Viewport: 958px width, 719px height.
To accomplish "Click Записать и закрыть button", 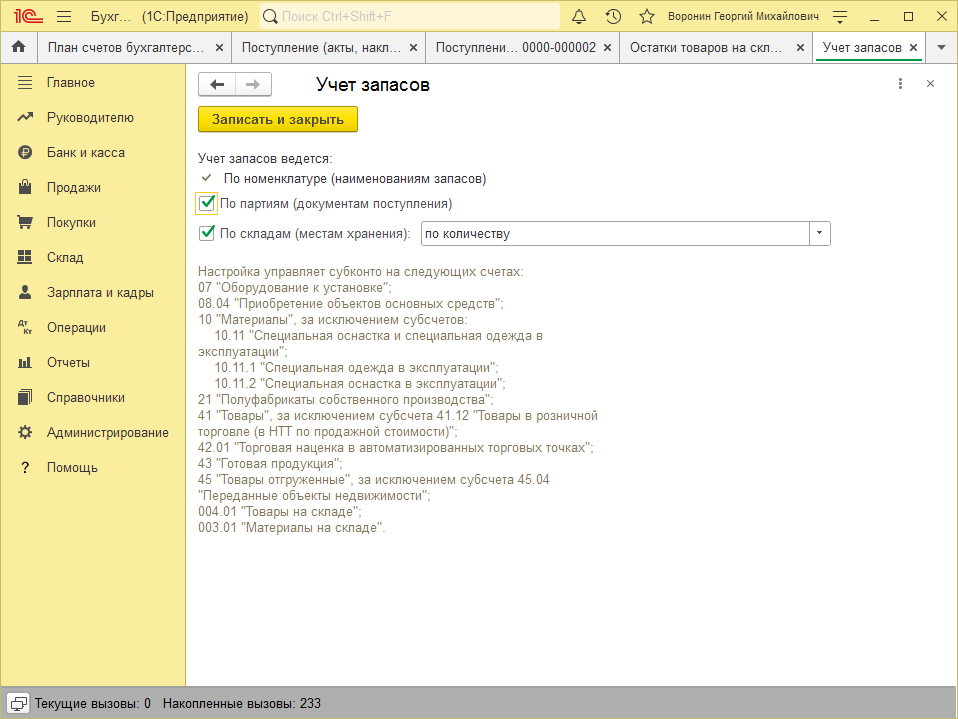I will (x=278, y=120).
